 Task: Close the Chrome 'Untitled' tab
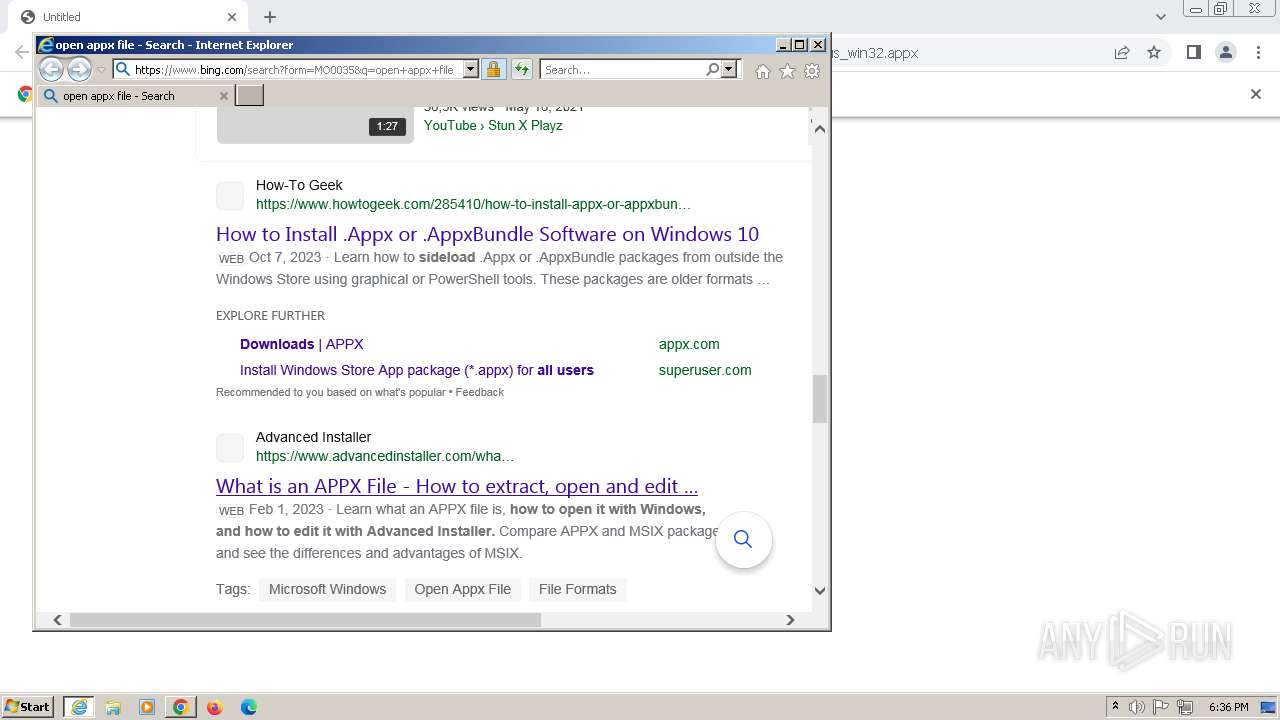tap(231, 17)
